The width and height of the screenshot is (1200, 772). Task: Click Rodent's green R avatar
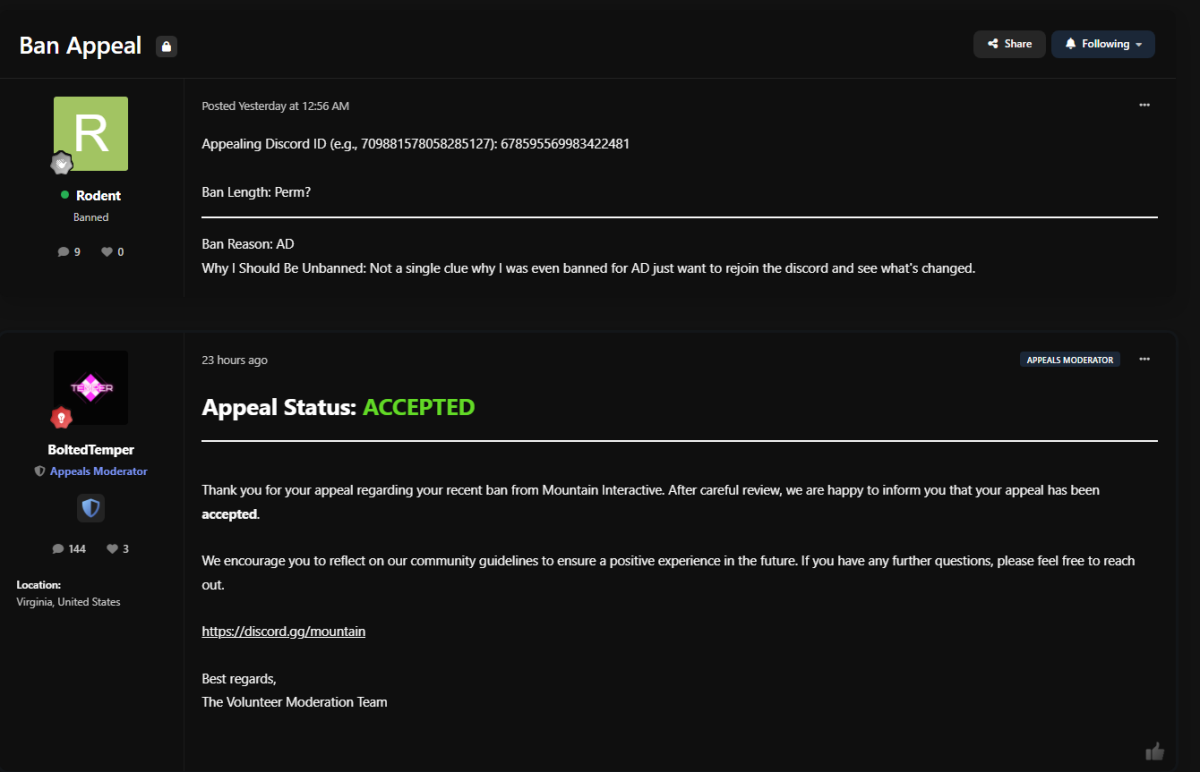tap(91, 134)
